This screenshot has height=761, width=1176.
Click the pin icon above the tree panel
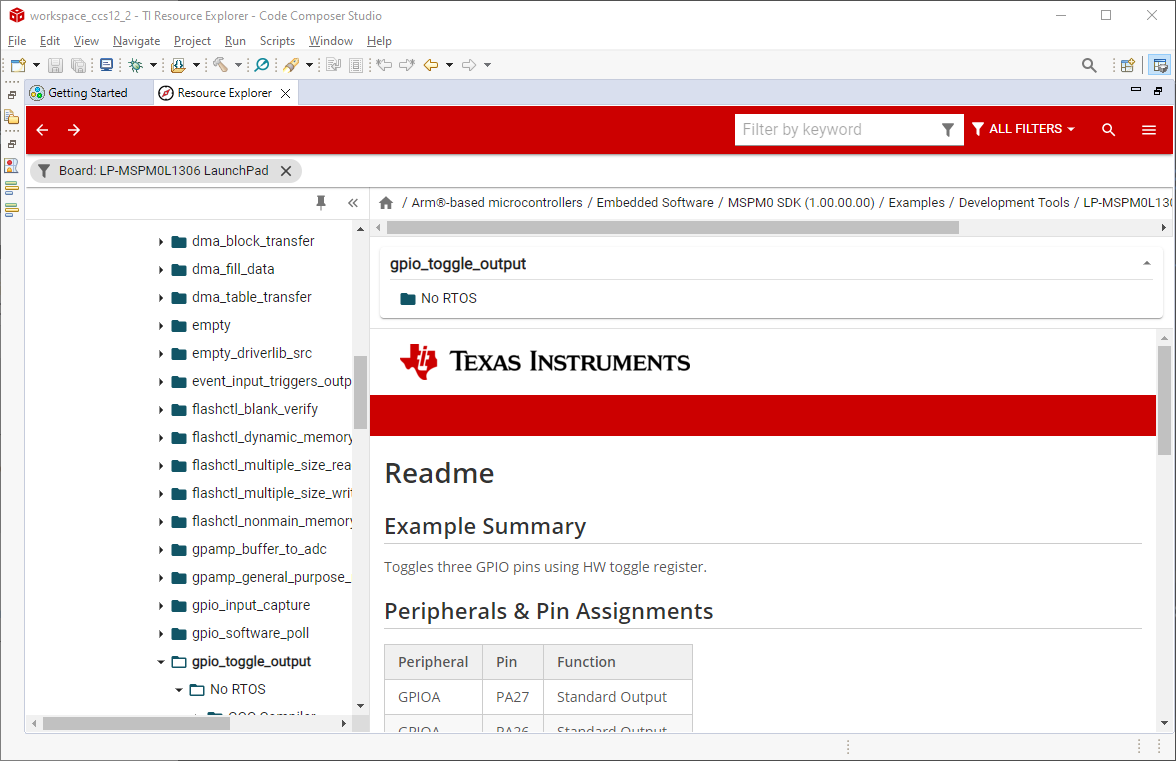[321, 202]
